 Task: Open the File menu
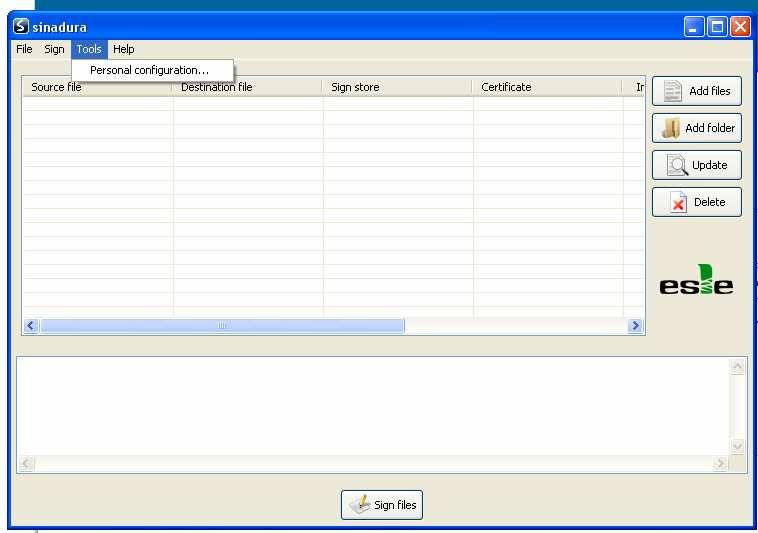click(24, 49)
